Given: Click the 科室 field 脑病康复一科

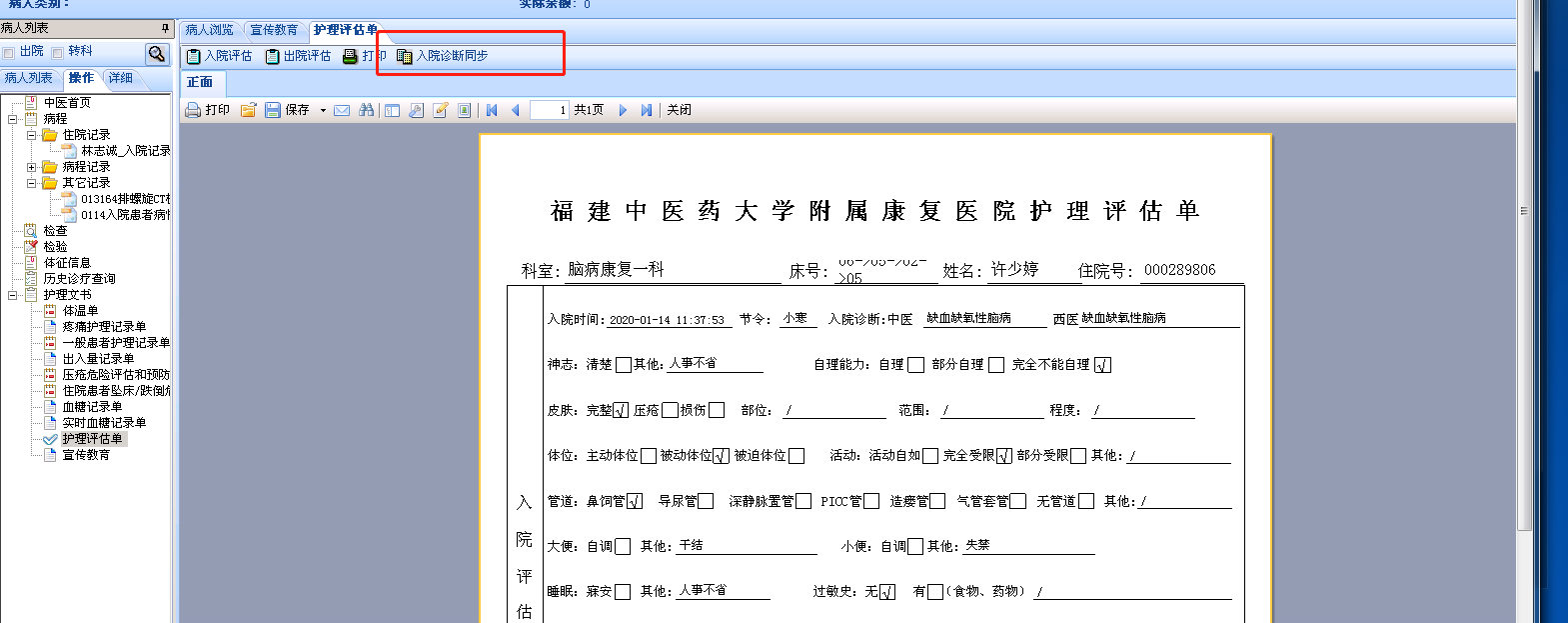Looking at the screenshot, I should click(x=674, y=270).
